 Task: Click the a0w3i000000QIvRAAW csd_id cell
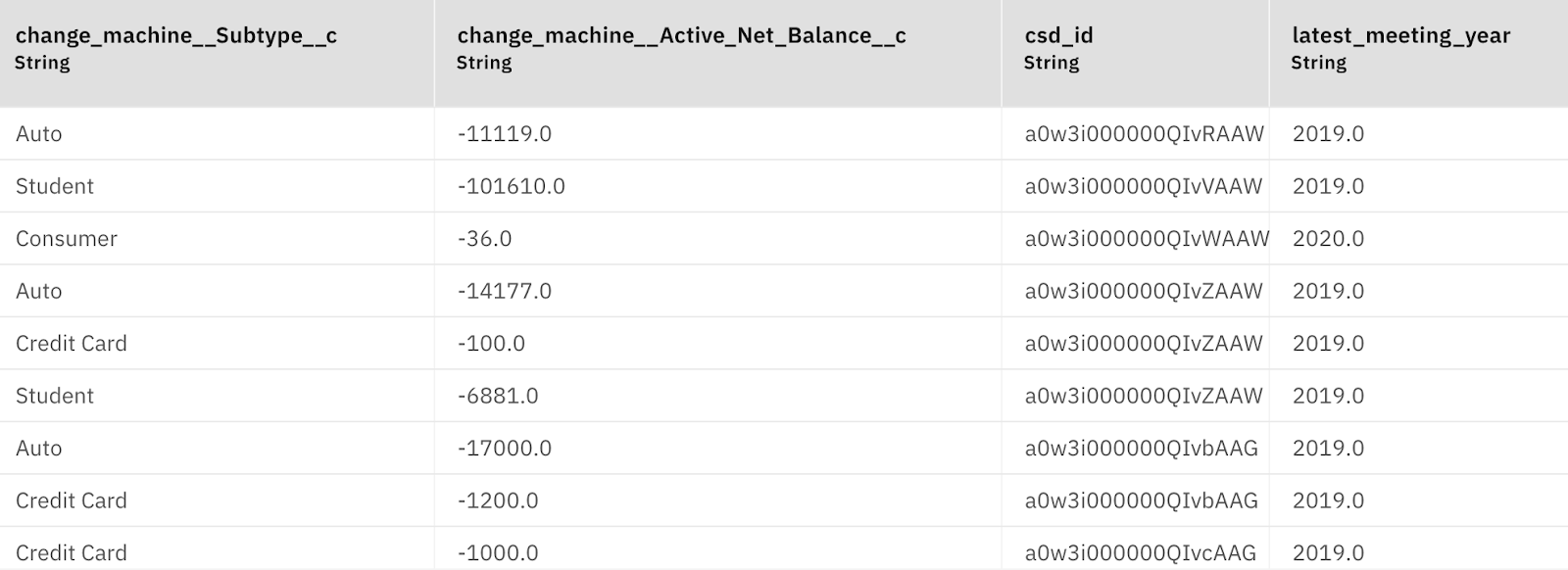tap(1144, 134)
